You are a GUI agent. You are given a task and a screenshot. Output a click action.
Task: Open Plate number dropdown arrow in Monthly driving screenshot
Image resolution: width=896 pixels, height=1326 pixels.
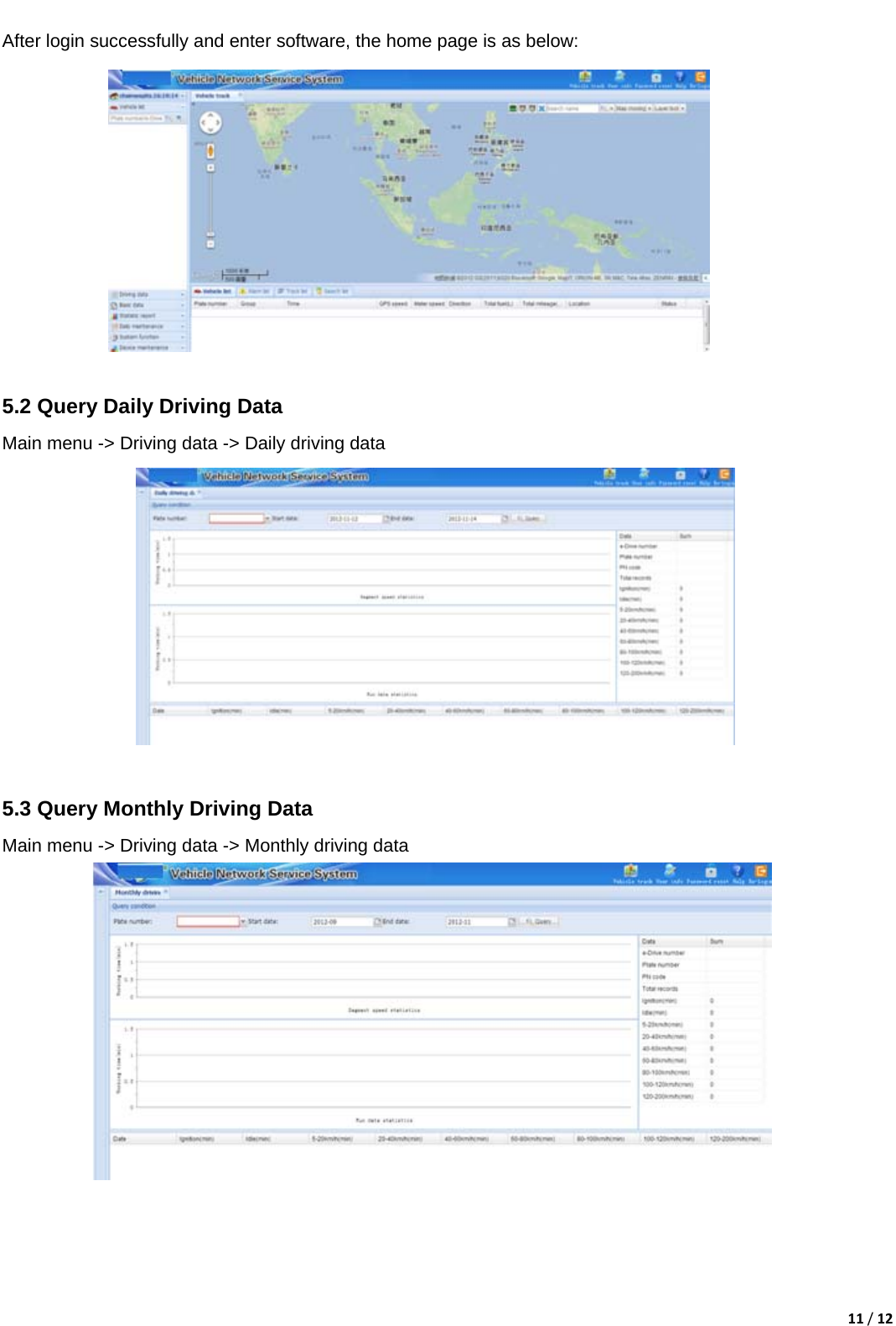tap(243, 921)
